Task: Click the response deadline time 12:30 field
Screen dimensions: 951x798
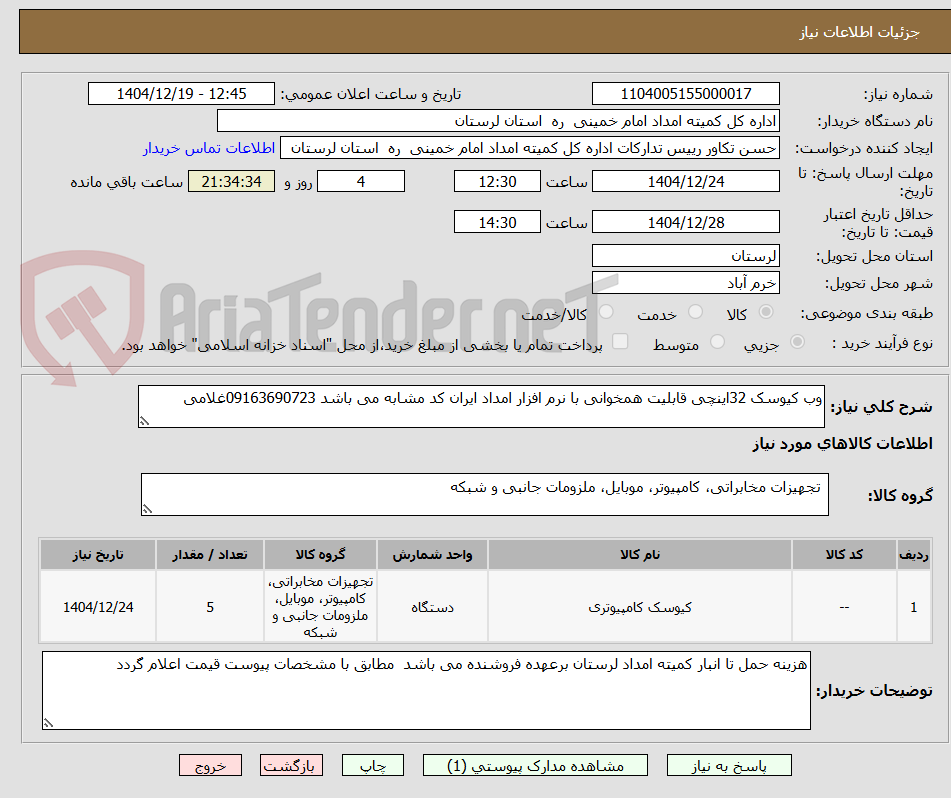Action: tap(497, 181)
